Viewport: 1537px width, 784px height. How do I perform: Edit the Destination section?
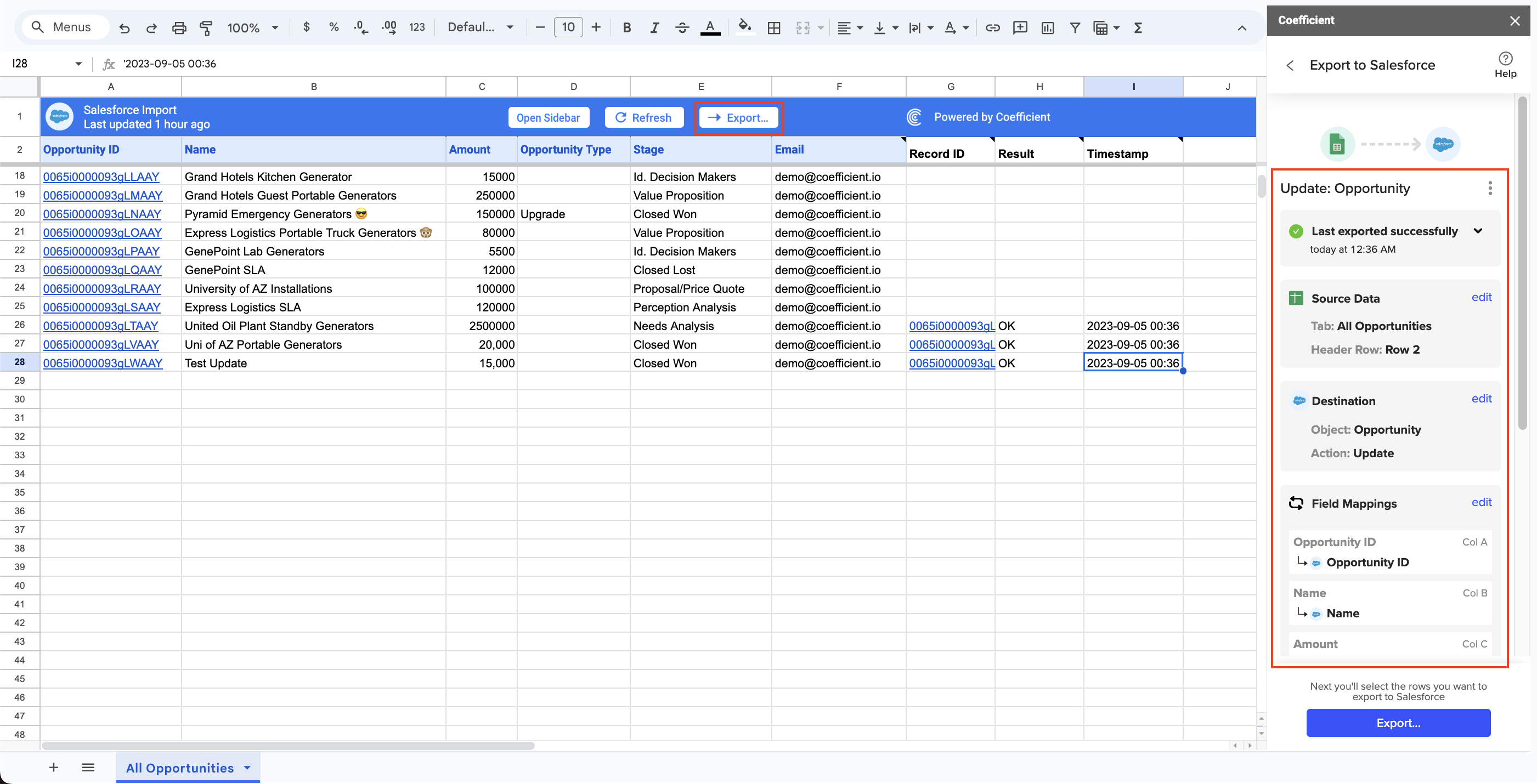point(1482,398)
